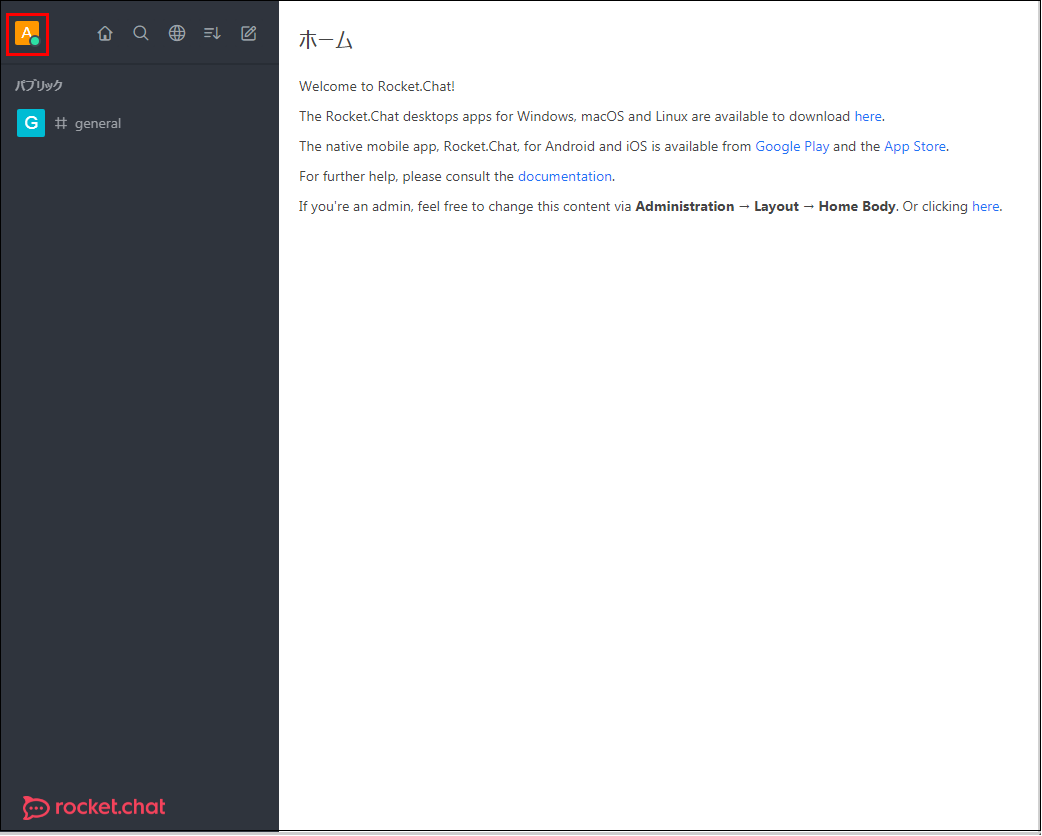Open the search magnifier icon
This screenshot has height=836, width=1042.
click(x=141, y=33)
